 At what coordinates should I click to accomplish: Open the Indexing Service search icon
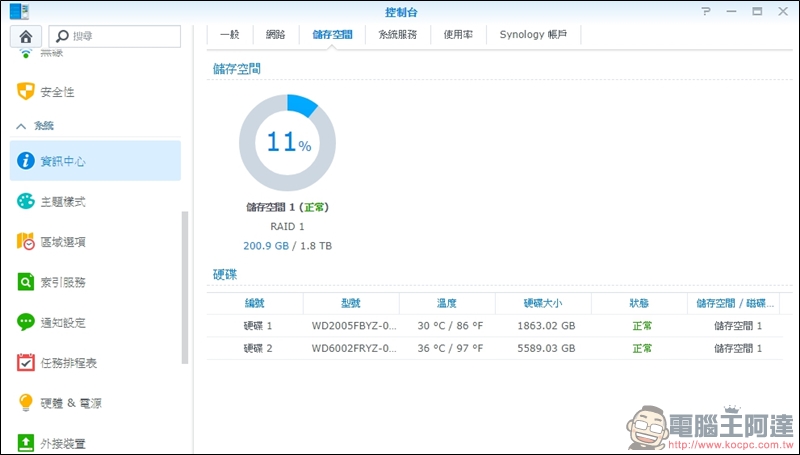(26, 282)
